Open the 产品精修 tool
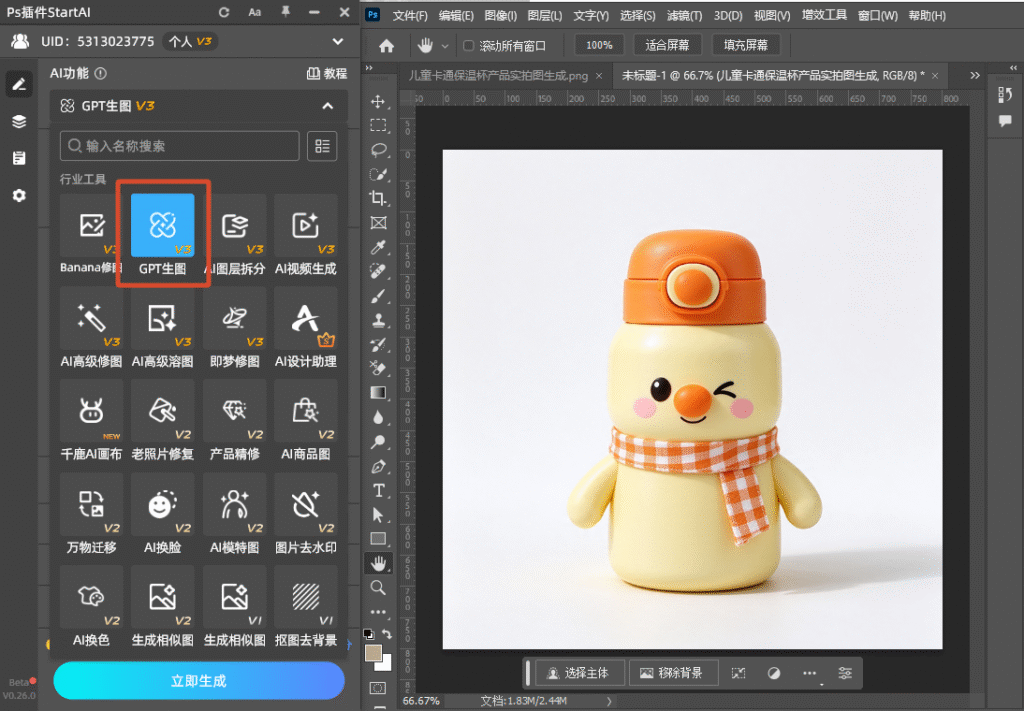This screenshot has width=1024, height=711. (x=234, y=421)
